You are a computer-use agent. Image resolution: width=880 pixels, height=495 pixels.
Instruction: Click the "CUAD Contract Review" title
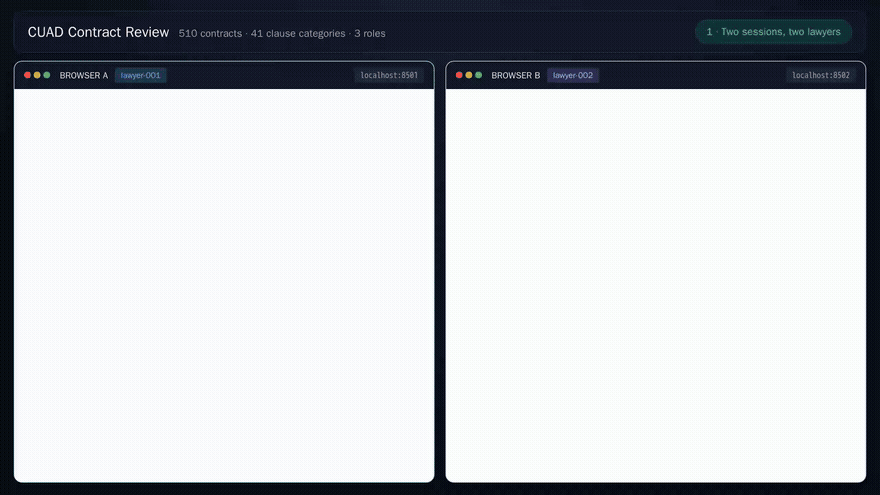point(98,33)
